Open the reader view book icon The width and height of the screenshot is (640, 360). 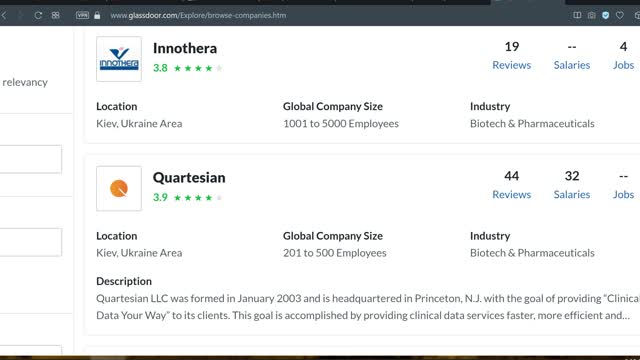577,16
